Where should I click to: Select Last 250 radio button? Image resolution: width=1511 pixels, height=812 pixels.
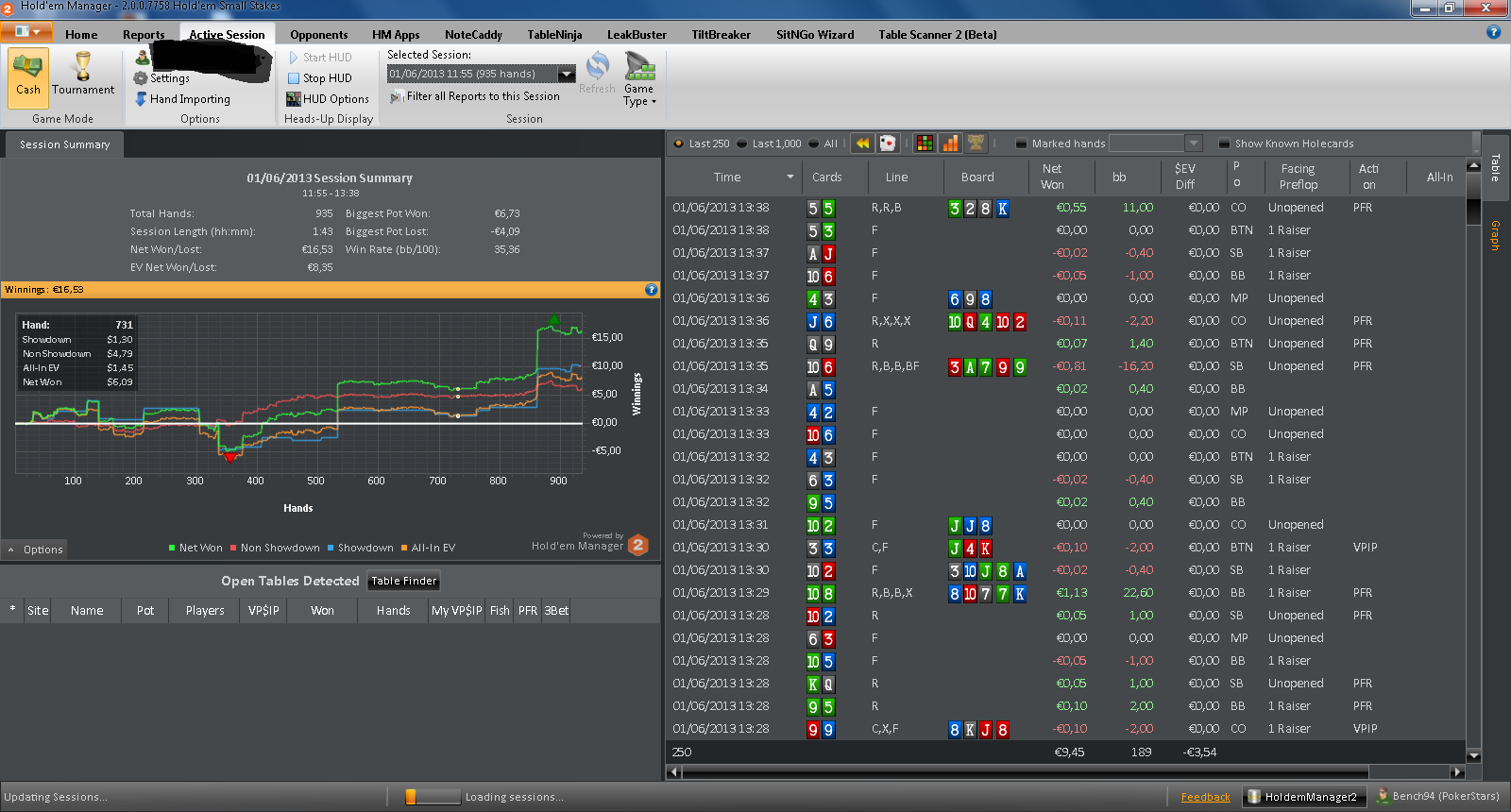click(x=678, y=144)
